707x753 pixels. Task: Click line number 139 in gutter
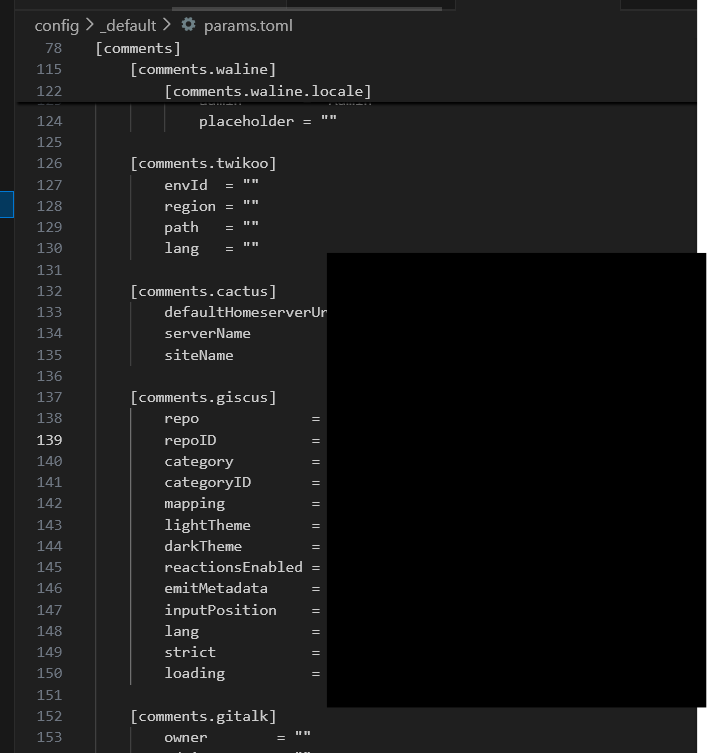[50, 440]
